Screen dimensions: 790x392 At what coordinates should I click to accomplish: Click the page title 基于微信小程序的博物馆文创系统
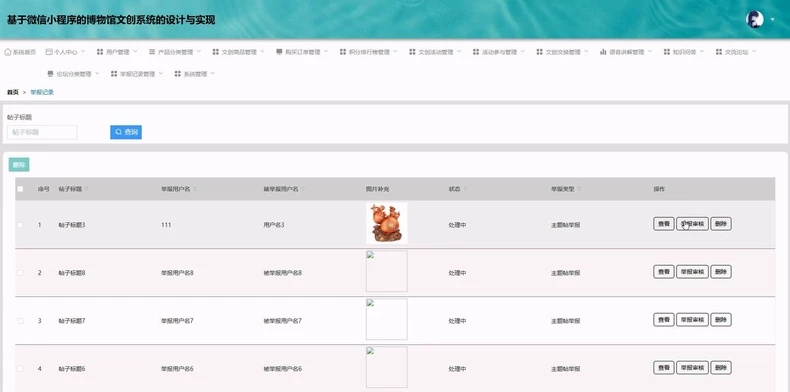pyautogui.click(x=111, y=20)
